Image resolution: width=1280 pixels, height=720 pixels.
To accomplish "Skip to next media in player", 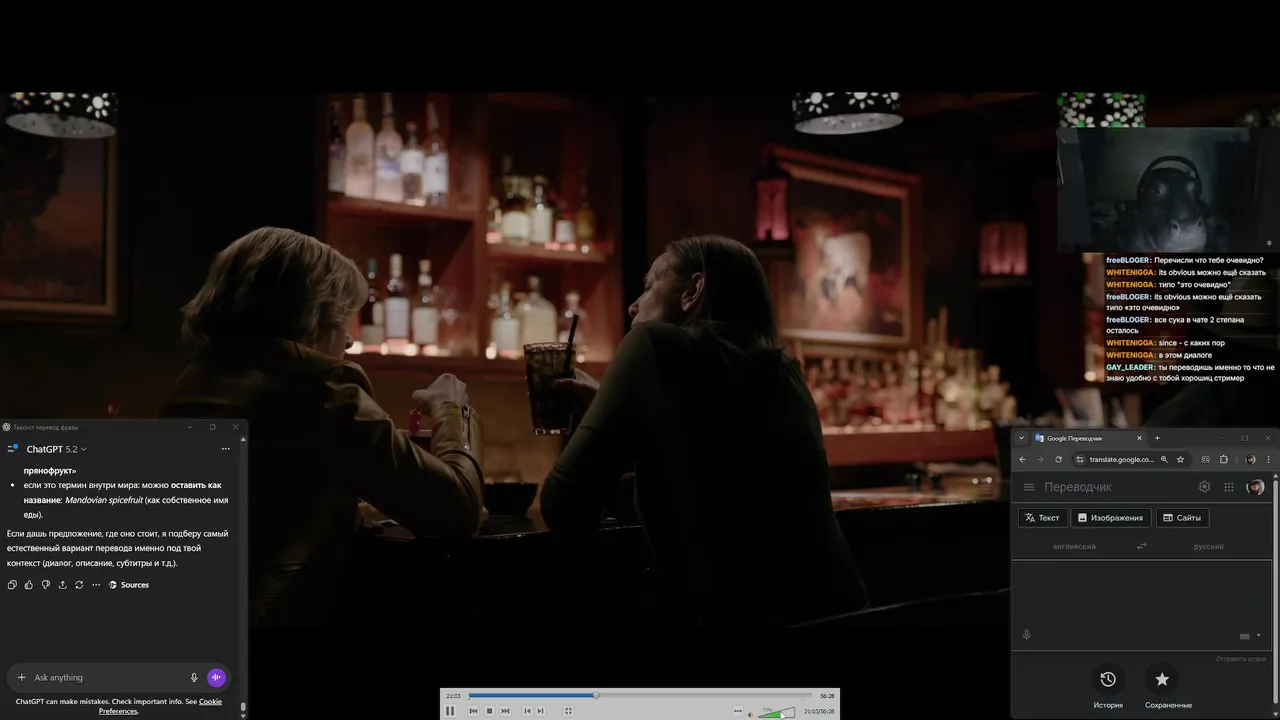I will click(x=505, y=711).
